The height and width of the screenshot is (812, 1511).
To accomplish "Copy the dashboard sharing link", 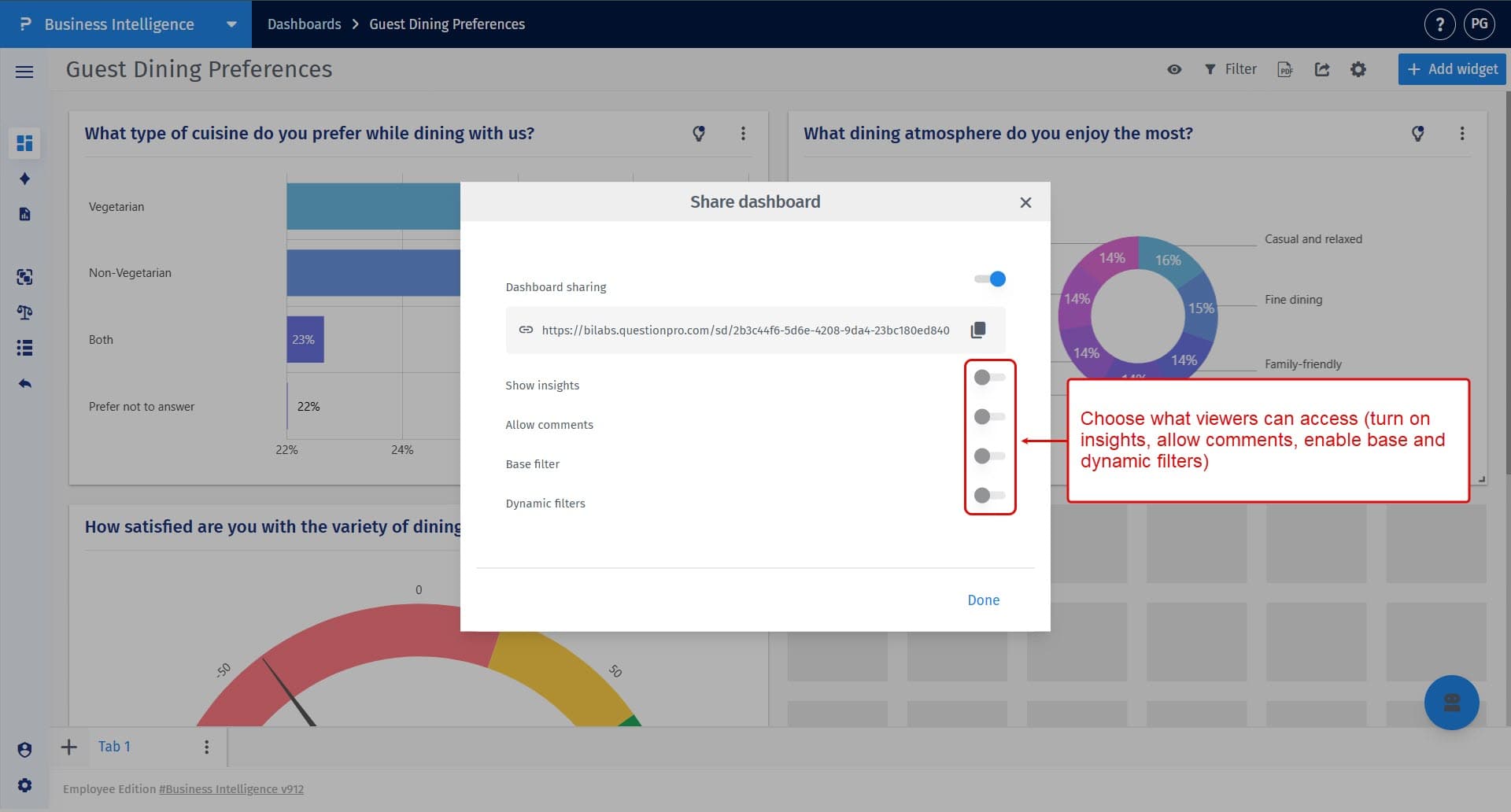I will click(978, 330).
